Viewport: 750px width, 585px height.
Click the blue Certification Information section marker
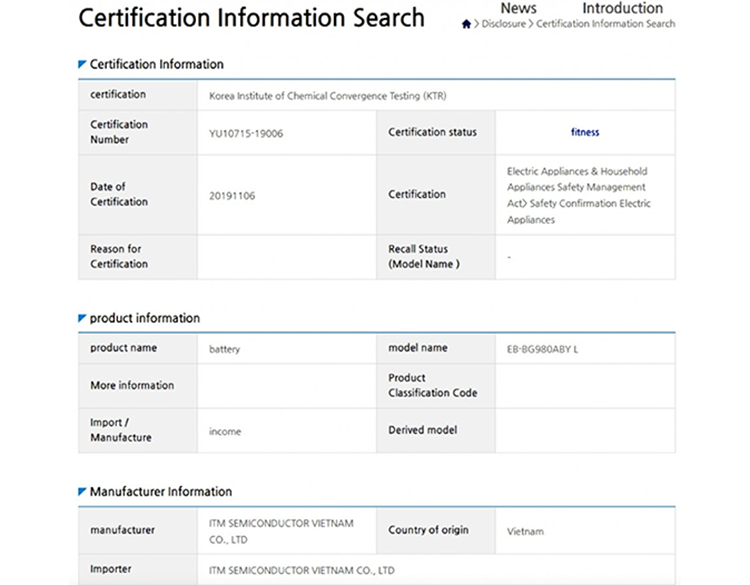tap(82, 64)
